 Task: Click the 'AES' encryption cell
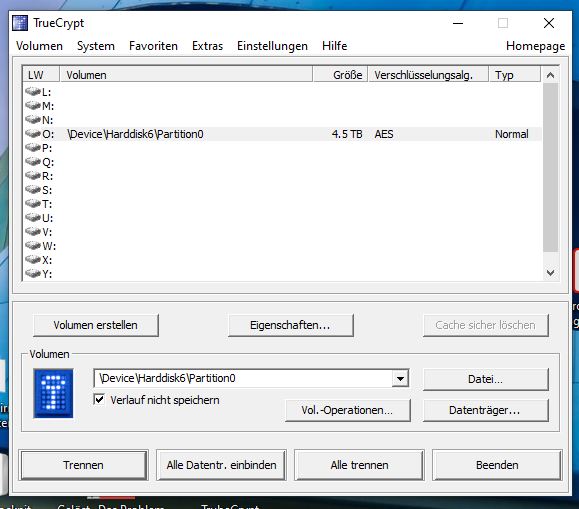384,134
